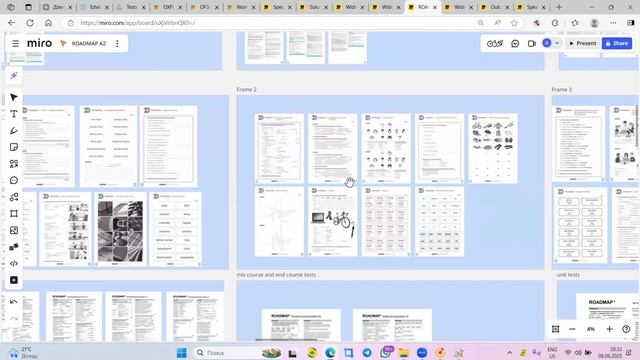The image size is (640, 360).
Task: Show hidden system tray icons
Action: point(509,352)
